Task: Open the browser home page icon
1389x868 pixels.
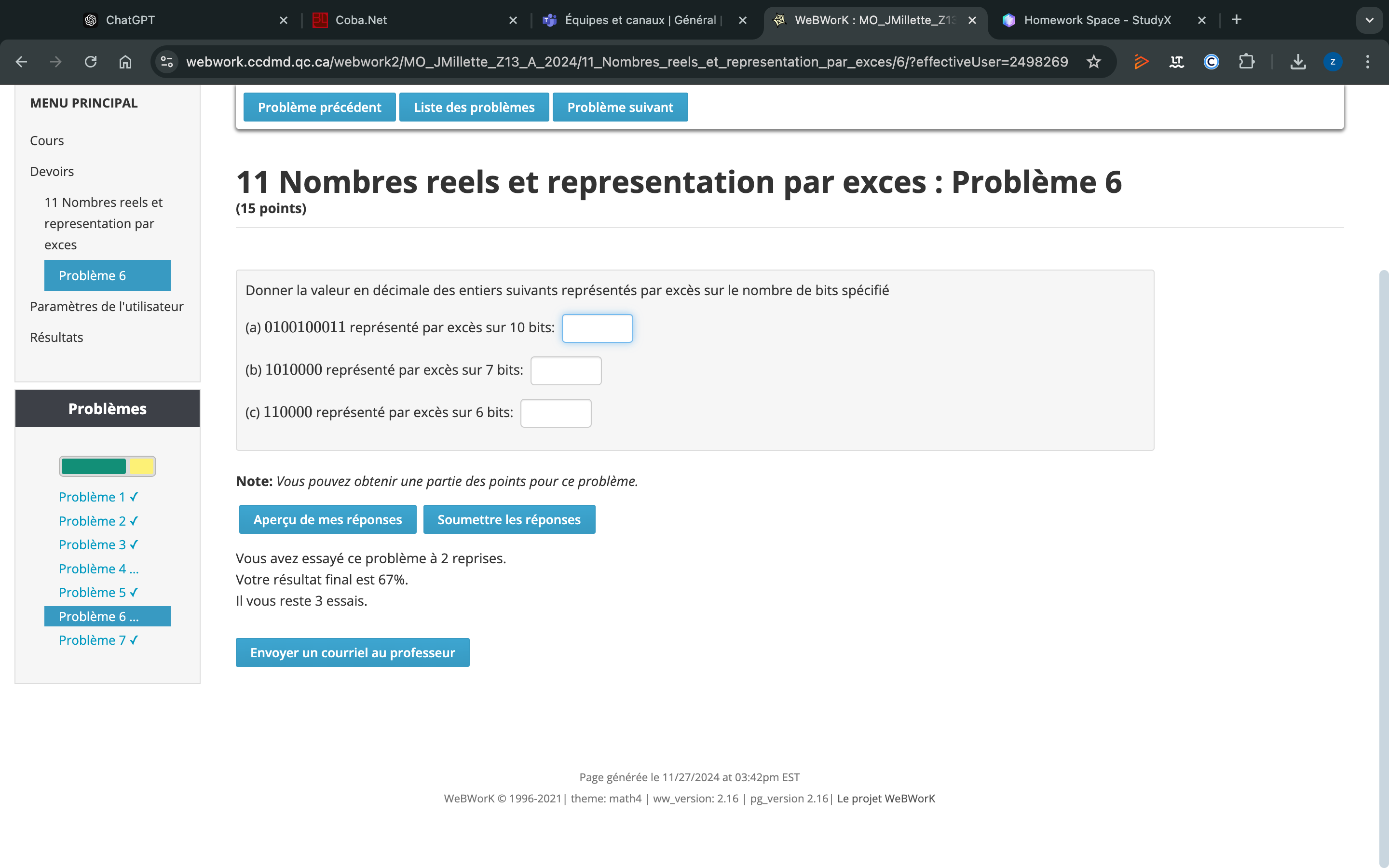Action: [125, 61]
